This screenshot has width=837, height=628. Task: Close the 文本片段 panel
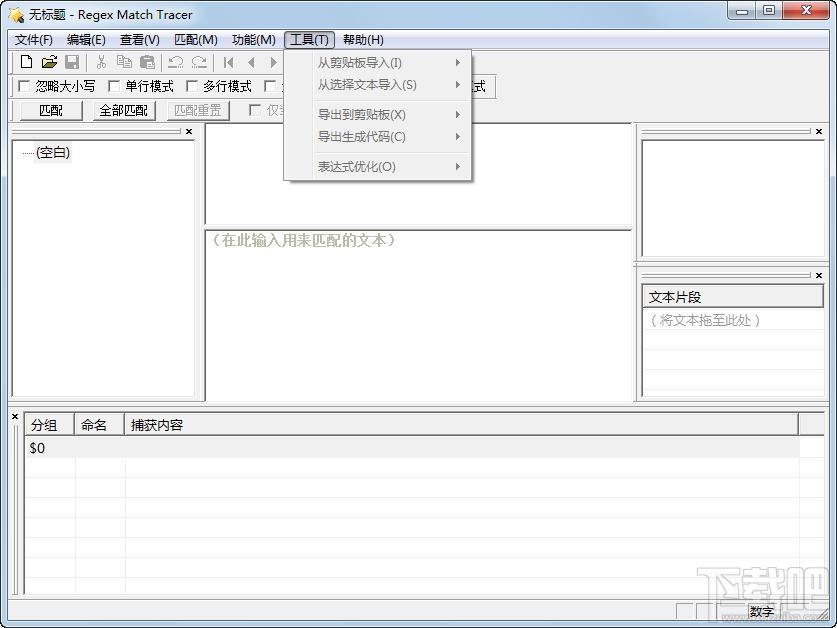[x=819, y=276]
